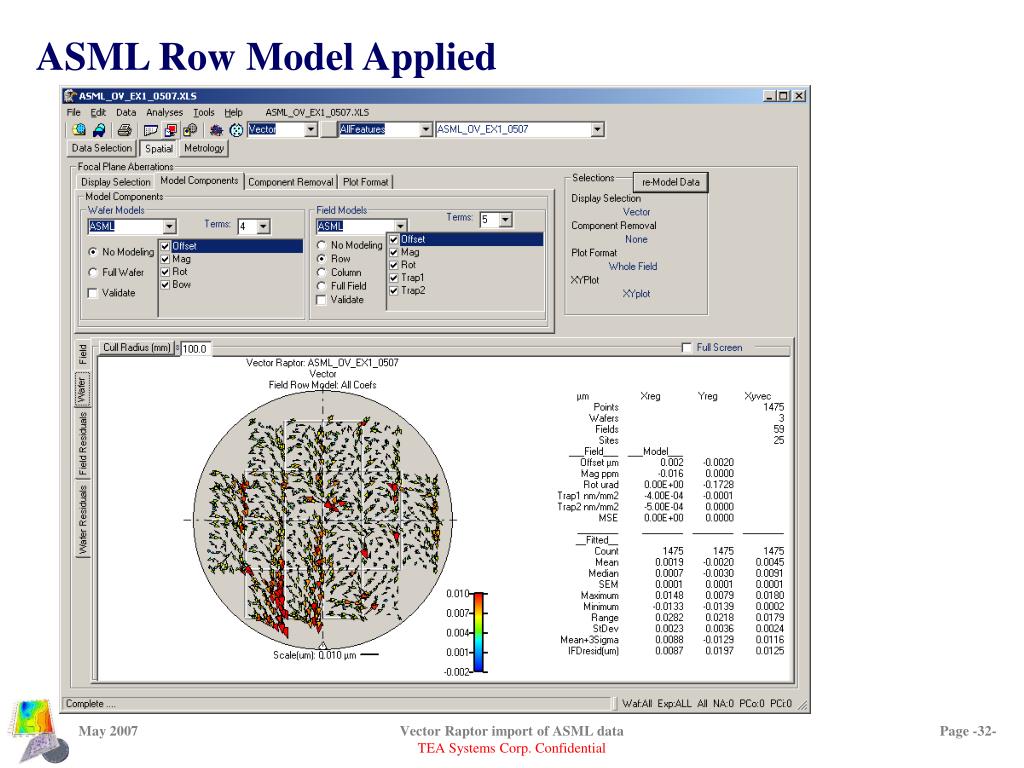1024x768 pixels.
Task: Select the Column radio button
Action: tap(321, 272)
